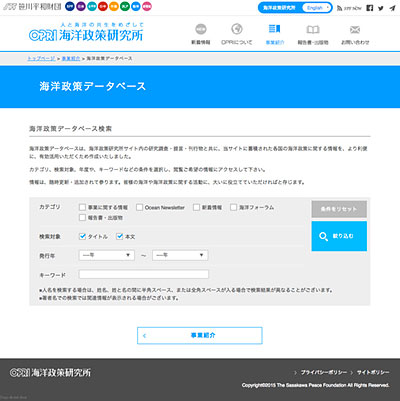Image resolution: width=400 pixels, height=401 pixels.
Task: Click the 絞り込む search button
Action: 339,236
